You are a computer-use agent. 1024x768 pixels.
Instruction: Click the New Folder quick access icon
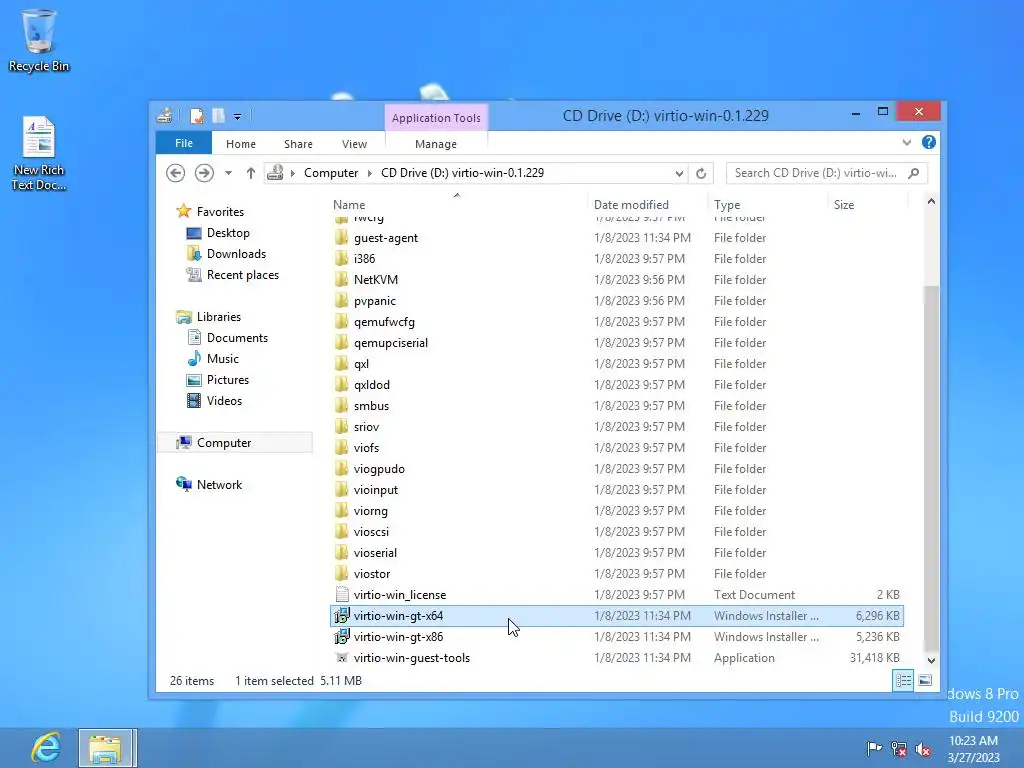pos(218,116)
